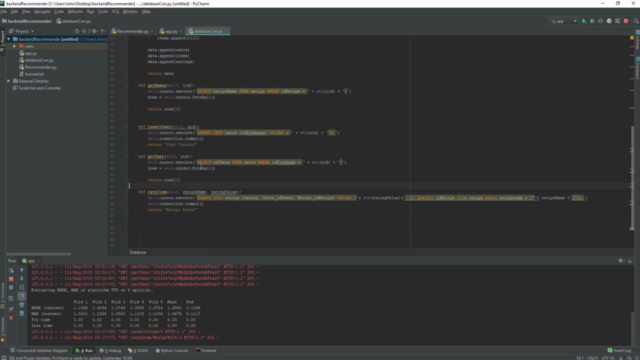Toggle soft-wrap in the Run console
This screenshot has height=360, width=640.
pyautogui.click(x=22, y=287)
